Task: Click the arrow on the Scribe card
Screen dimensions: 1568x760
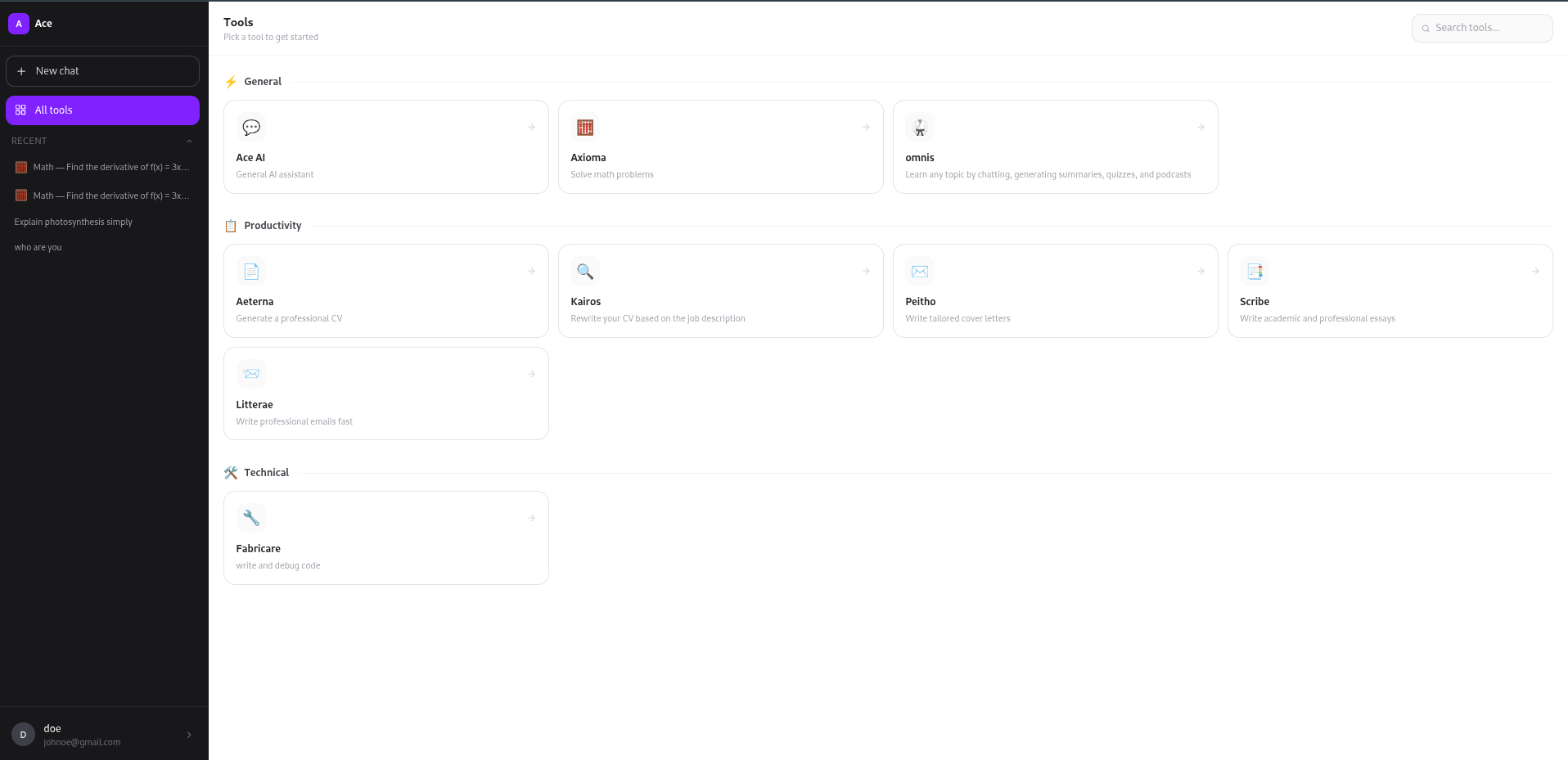Action: (x=1535, y=271)
